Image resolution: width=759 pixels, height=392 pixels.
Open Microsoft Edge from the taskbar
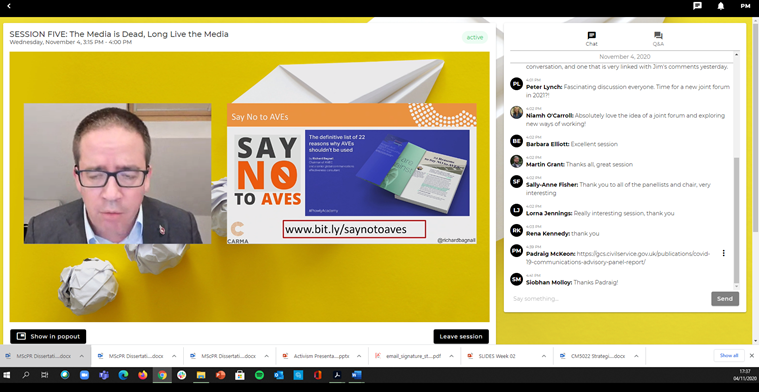pos(123,375)
